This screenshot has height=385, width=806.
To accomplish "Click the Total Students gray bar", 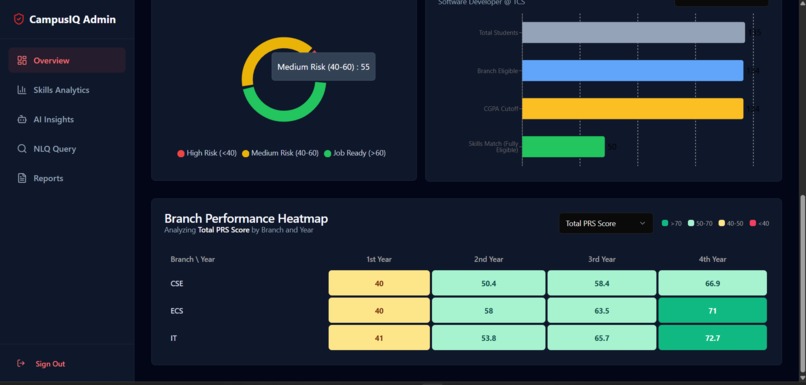I will point(633,32).
